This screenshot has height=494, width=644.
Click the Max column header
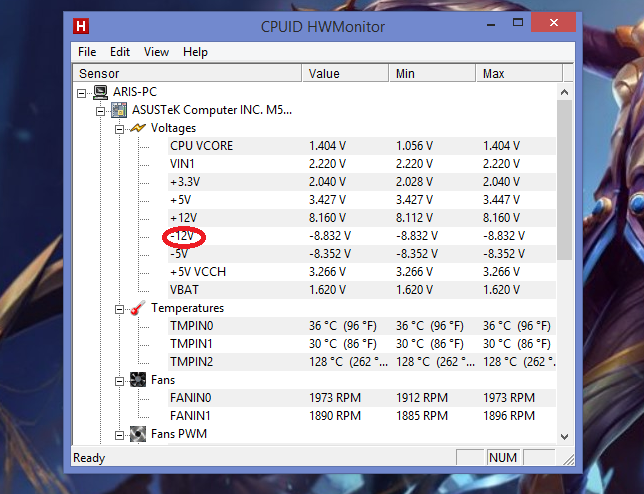(x=519, y=74)
